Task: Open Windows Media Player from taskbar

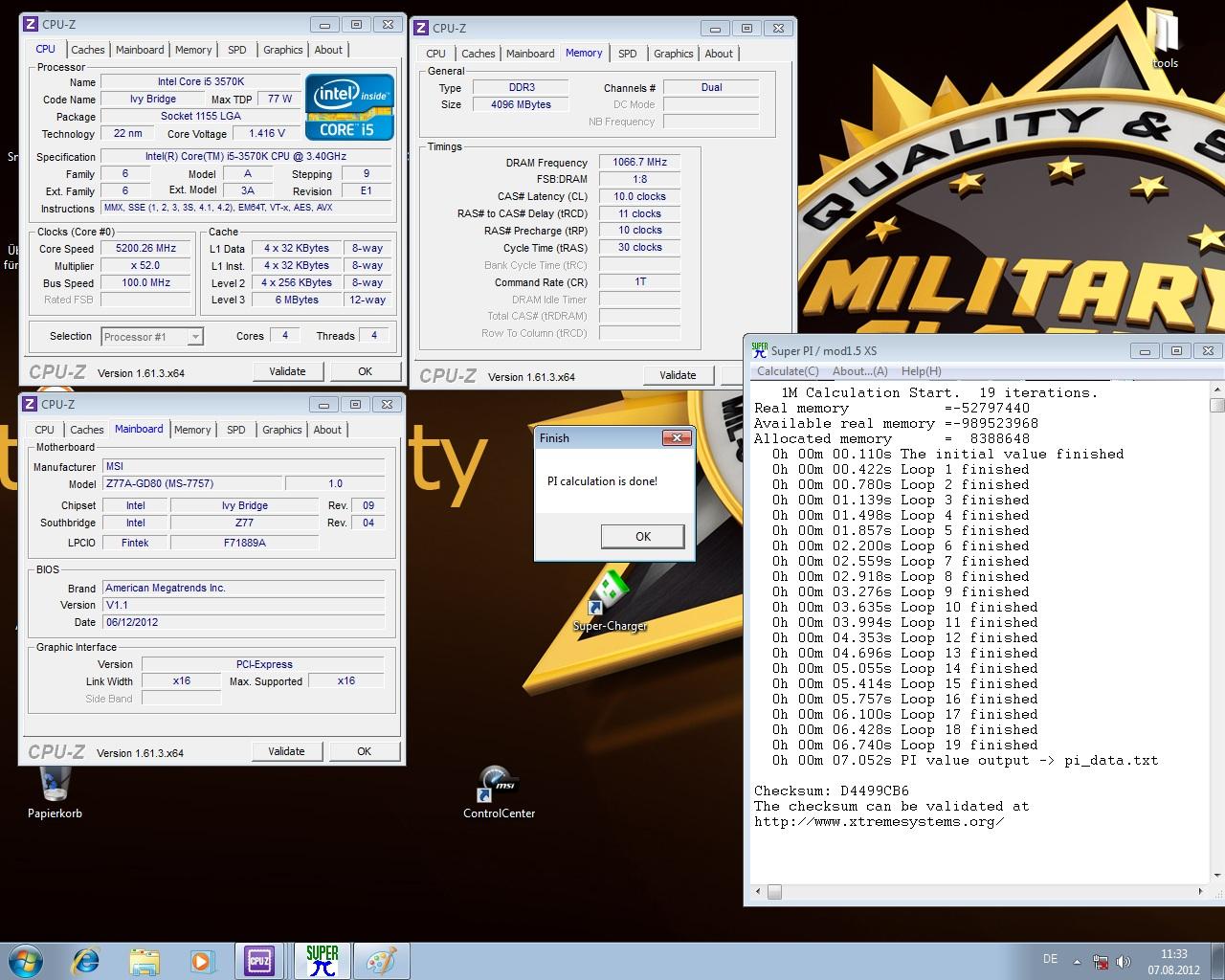Action: coord(202,961)
